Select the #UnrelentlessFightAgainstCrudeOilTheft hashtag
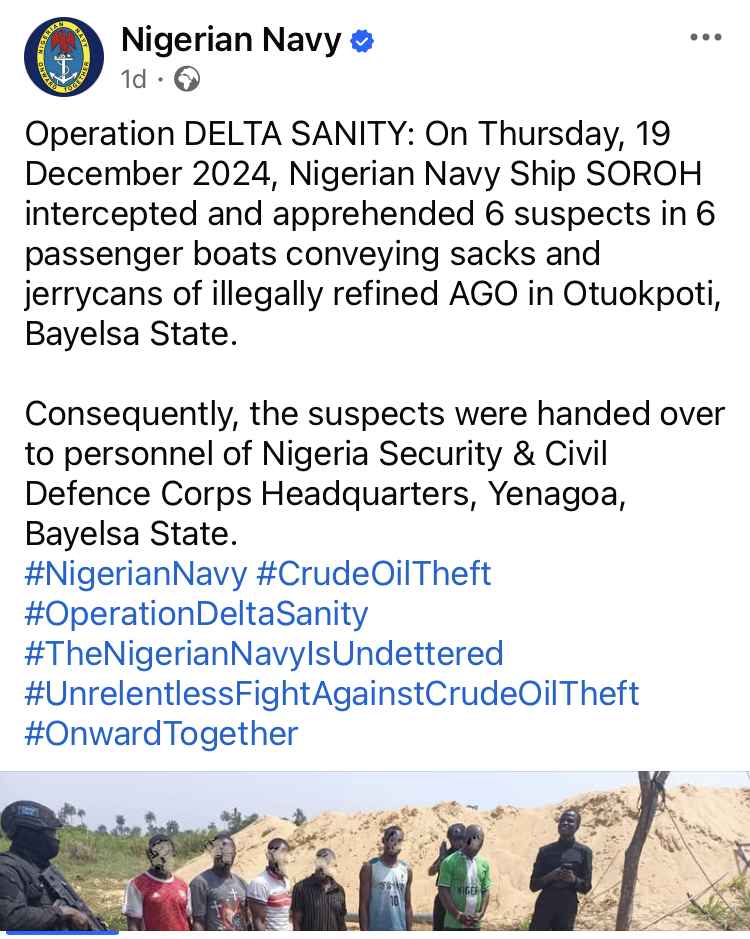Screen dimensions: 750x939 (x=332, y=693)
